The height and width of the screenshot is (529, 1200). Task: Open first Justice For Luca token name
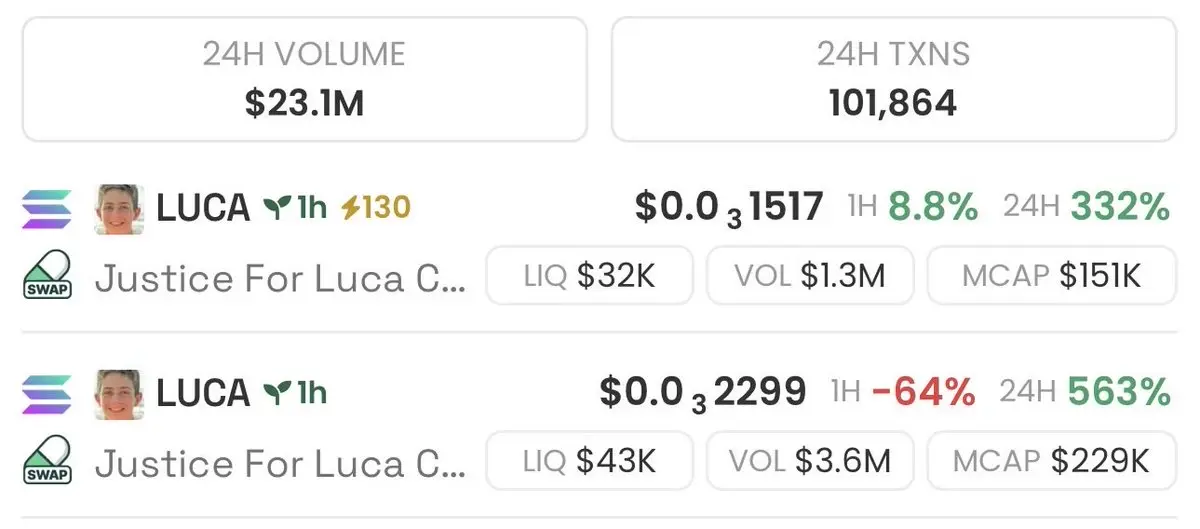pyautogui.click(x=280, y=277)
